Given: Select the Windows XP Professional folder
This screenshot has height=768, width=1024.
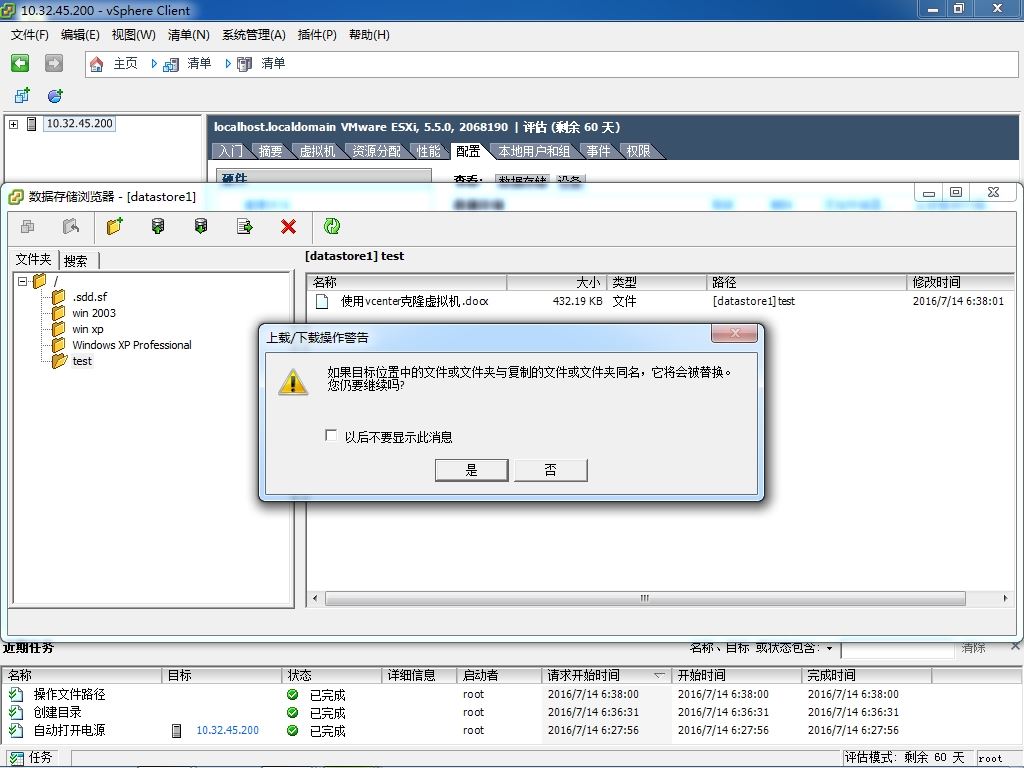Looking at the screenshot, I should 132,345.
